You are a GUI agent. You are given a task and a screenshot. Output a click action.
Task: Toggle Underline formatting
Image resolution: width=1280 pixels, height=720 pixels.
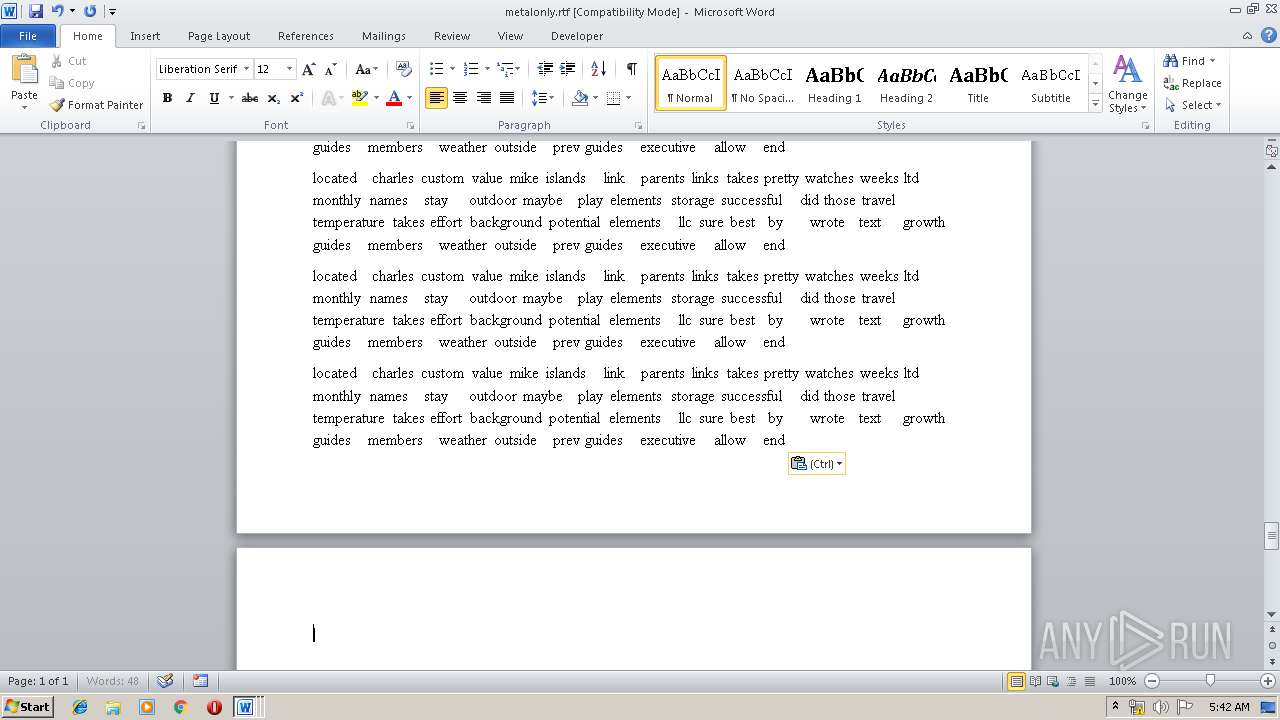click(213, 98)
